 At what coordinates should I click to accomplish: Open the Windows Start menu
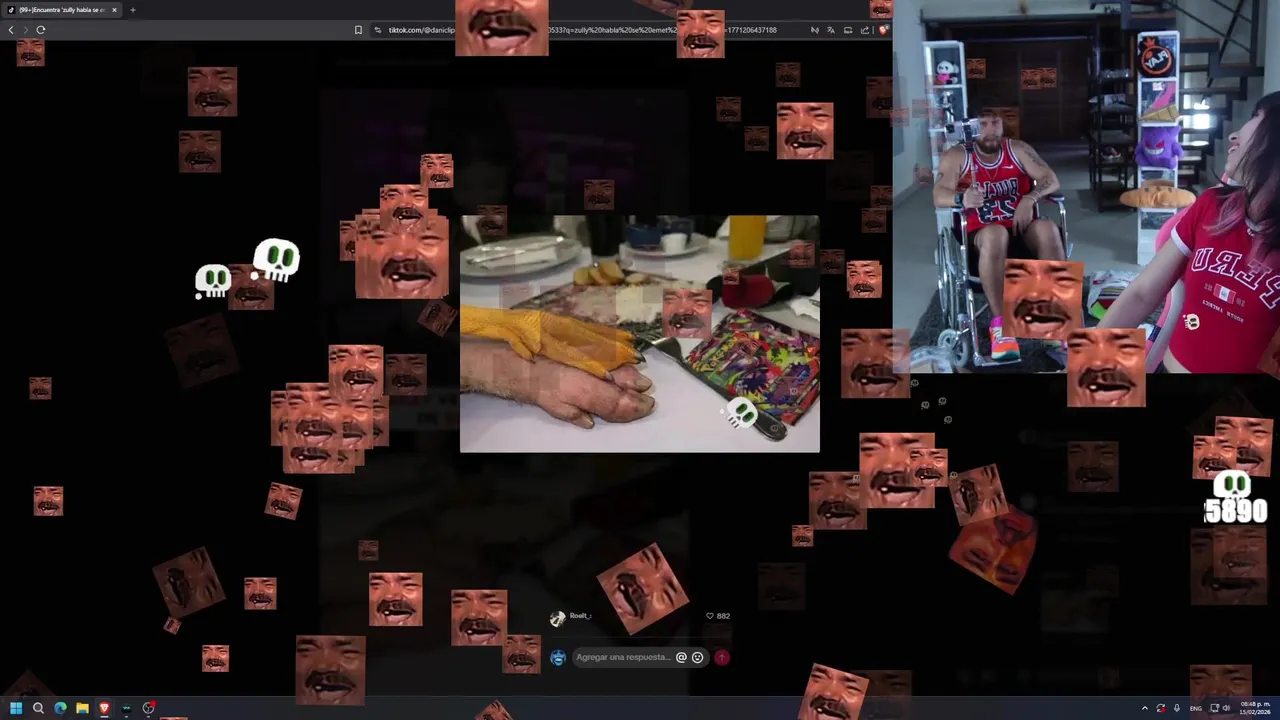16,708
